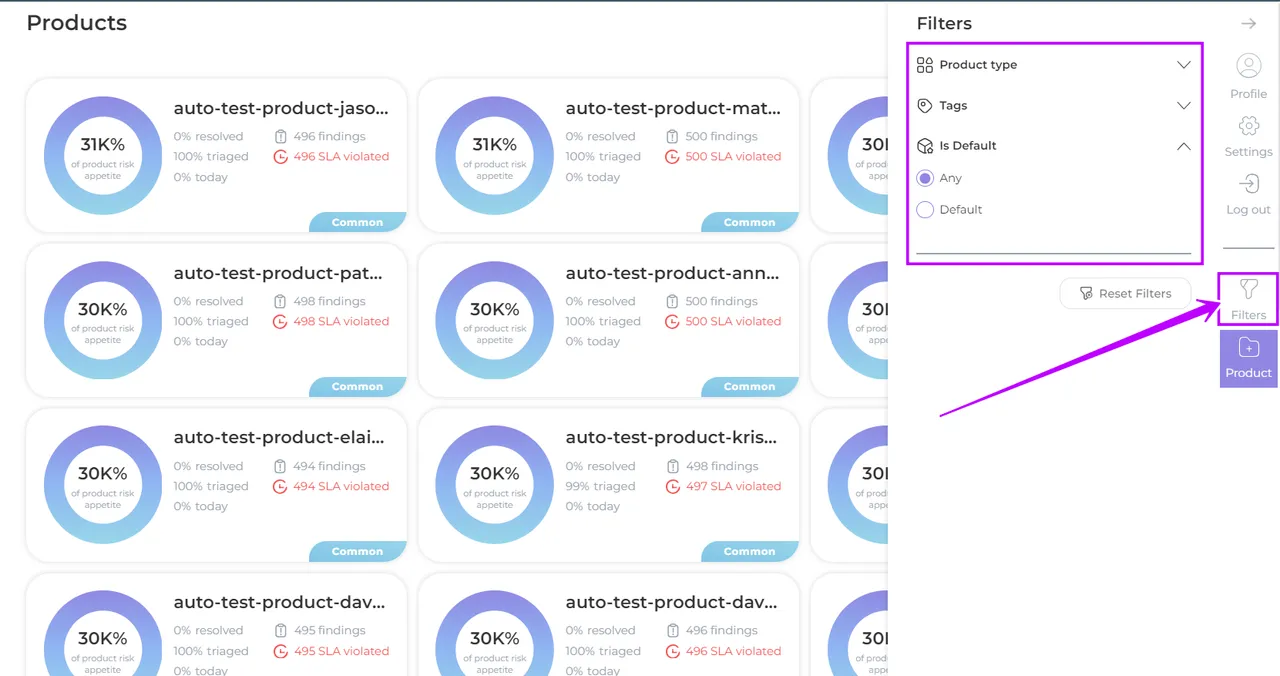Select the Any radio option

(x=925, y=178)
